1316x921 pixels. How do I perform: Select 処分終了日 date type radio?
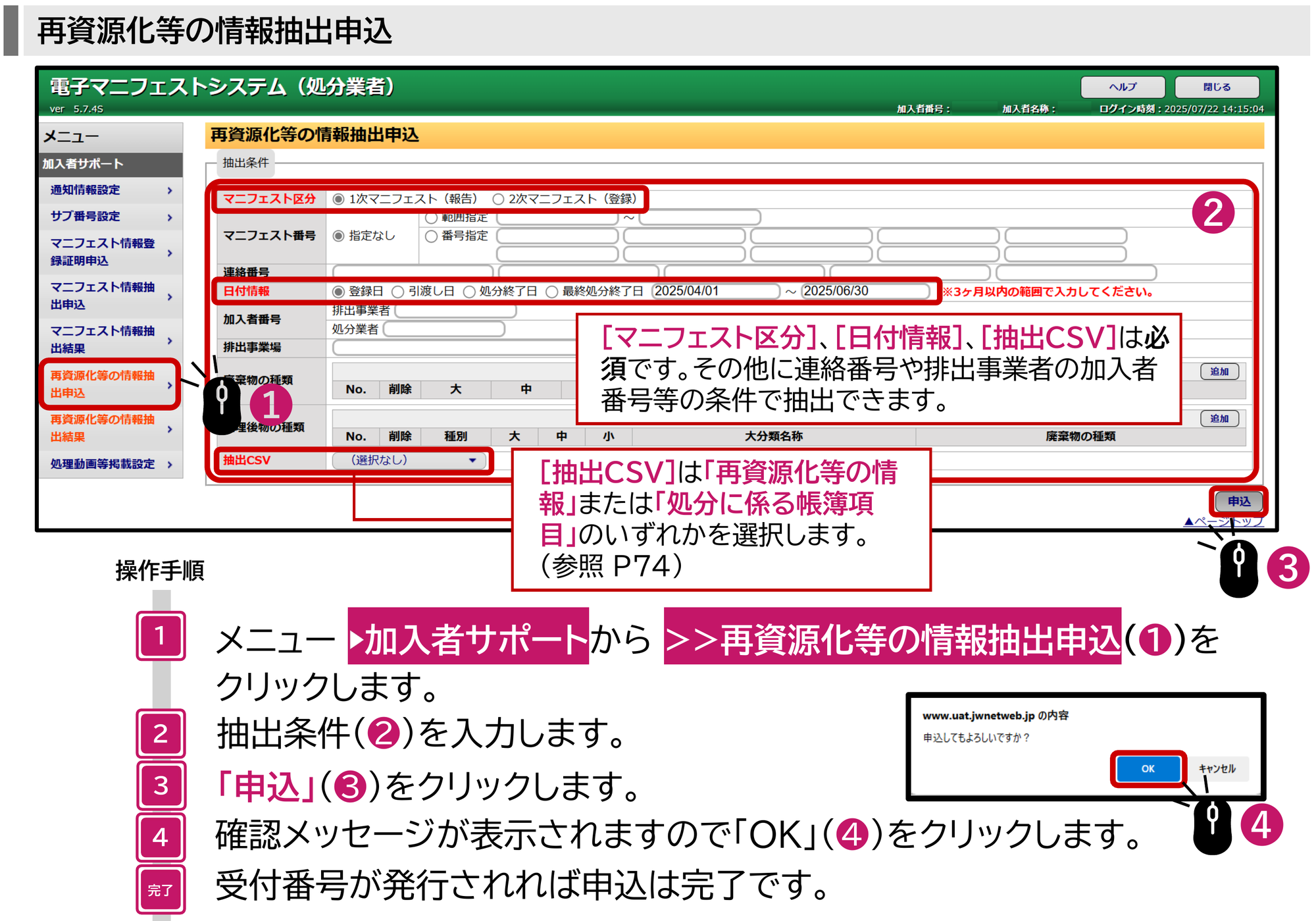pos(468,291)
